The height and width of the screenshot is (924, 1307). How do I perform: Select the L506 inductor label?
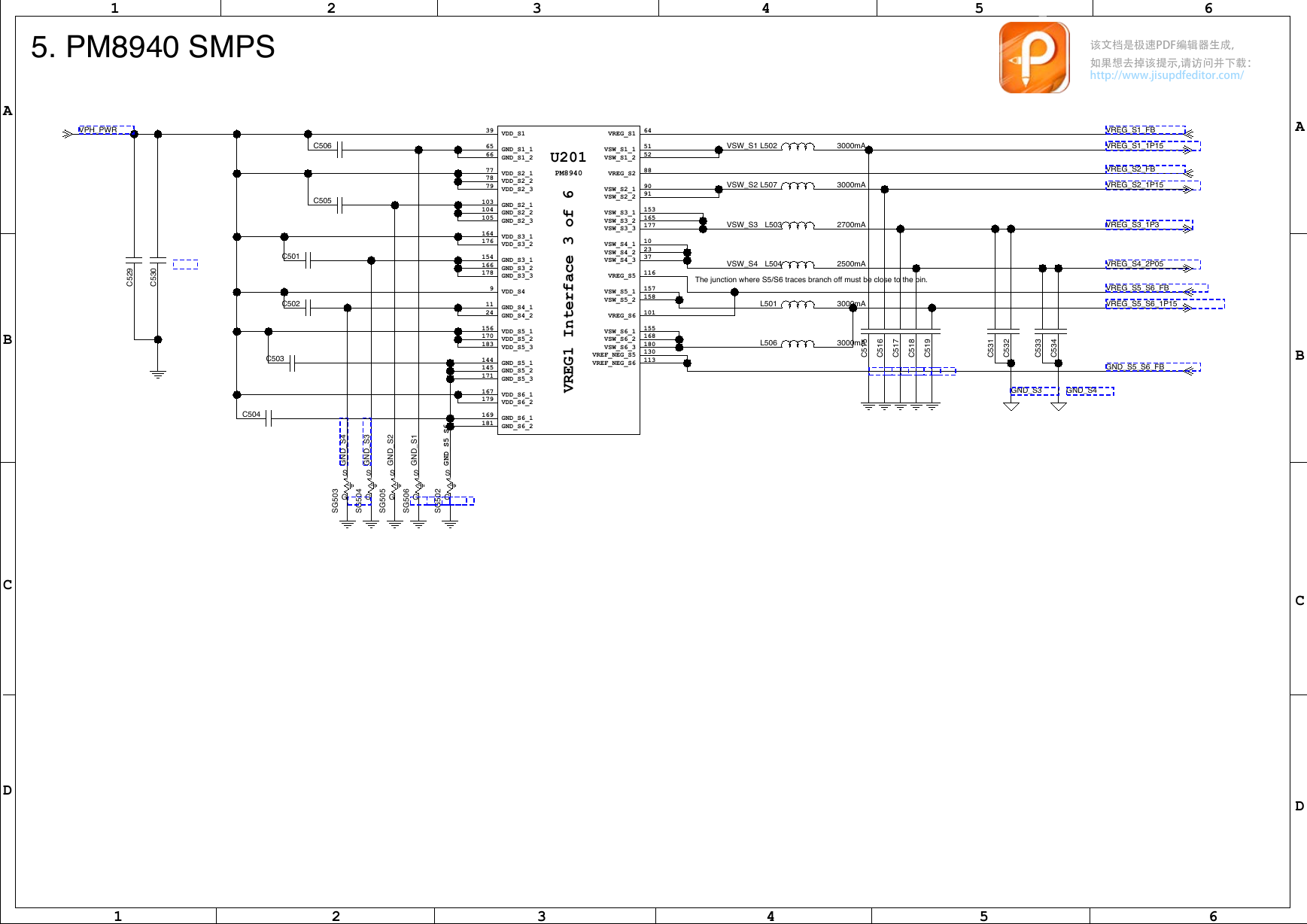768,343
